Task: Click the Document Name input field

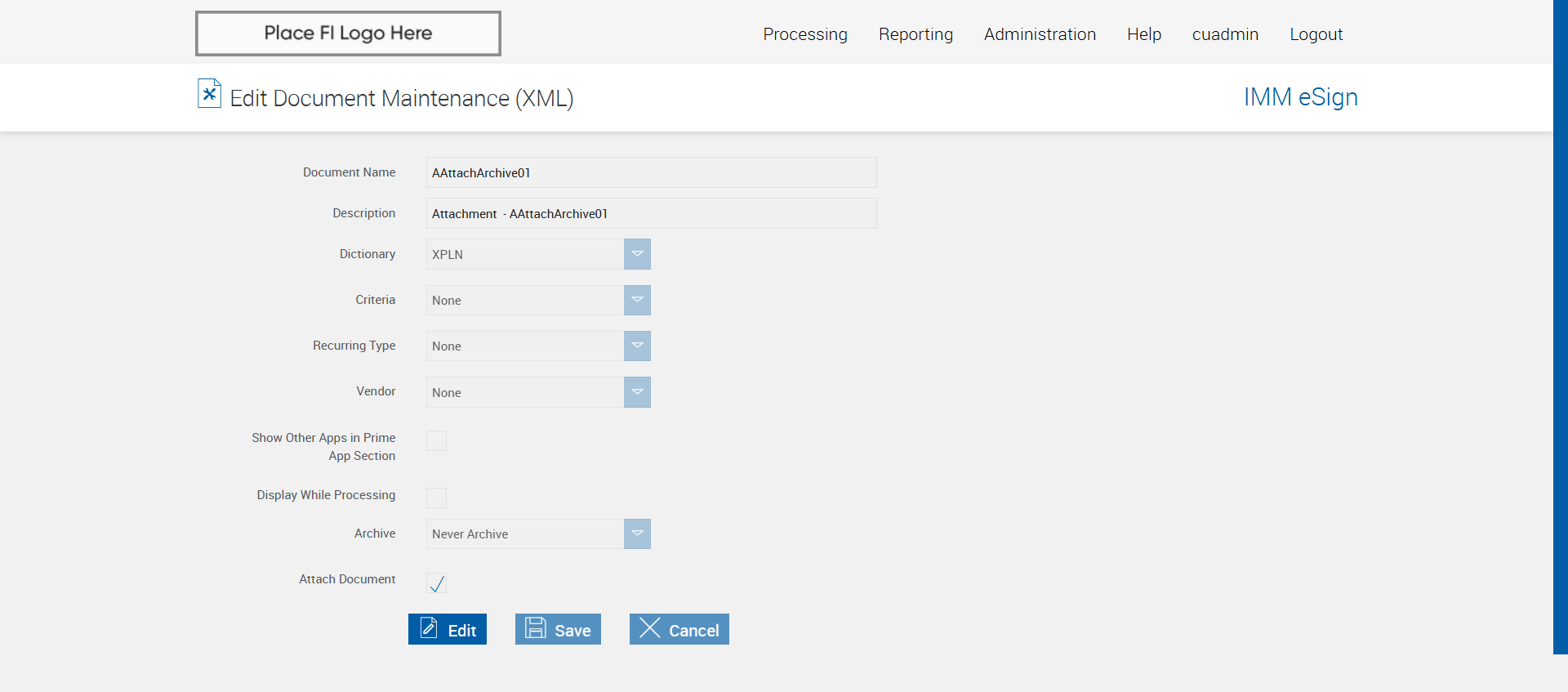Action: point(651,172)
